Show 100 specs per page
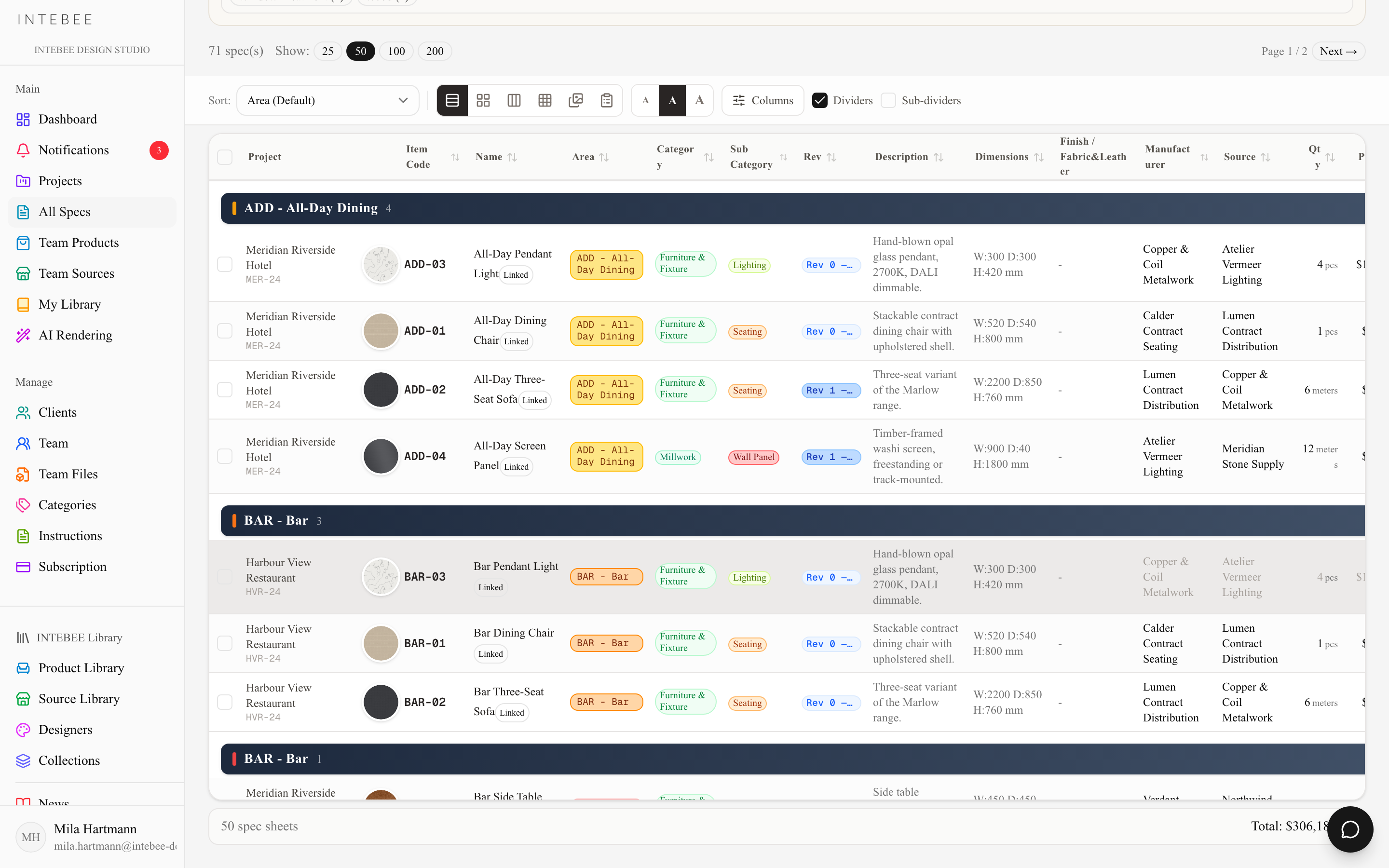The height and width of the screenshot is (868, 1389). (x=396, y=51)
